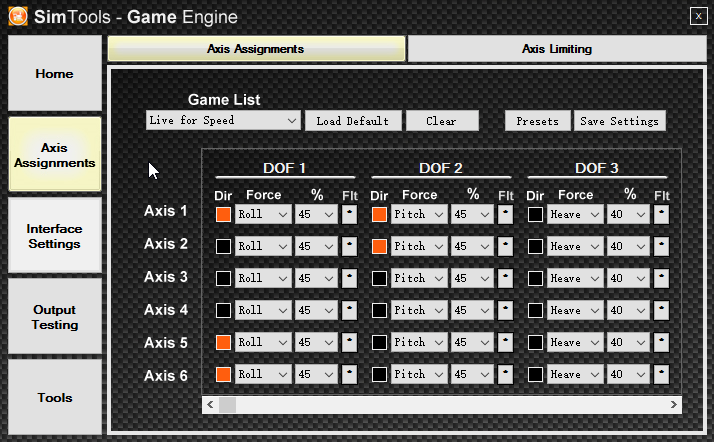Open Axis 2 DOF 2 Force dropdown (Pitch)
The image size is (714, 442).
click(419, 246)
